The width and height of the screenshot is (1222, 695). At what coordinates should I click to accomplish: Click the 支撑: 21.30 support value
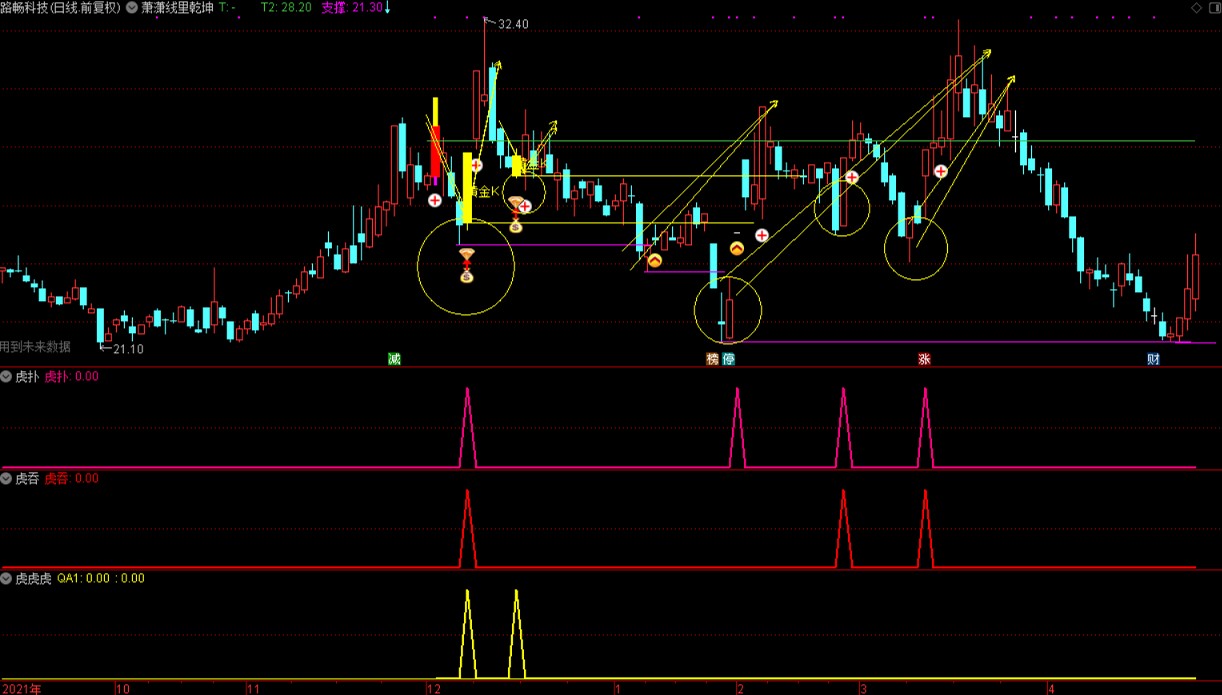click(x=352, y=7)
